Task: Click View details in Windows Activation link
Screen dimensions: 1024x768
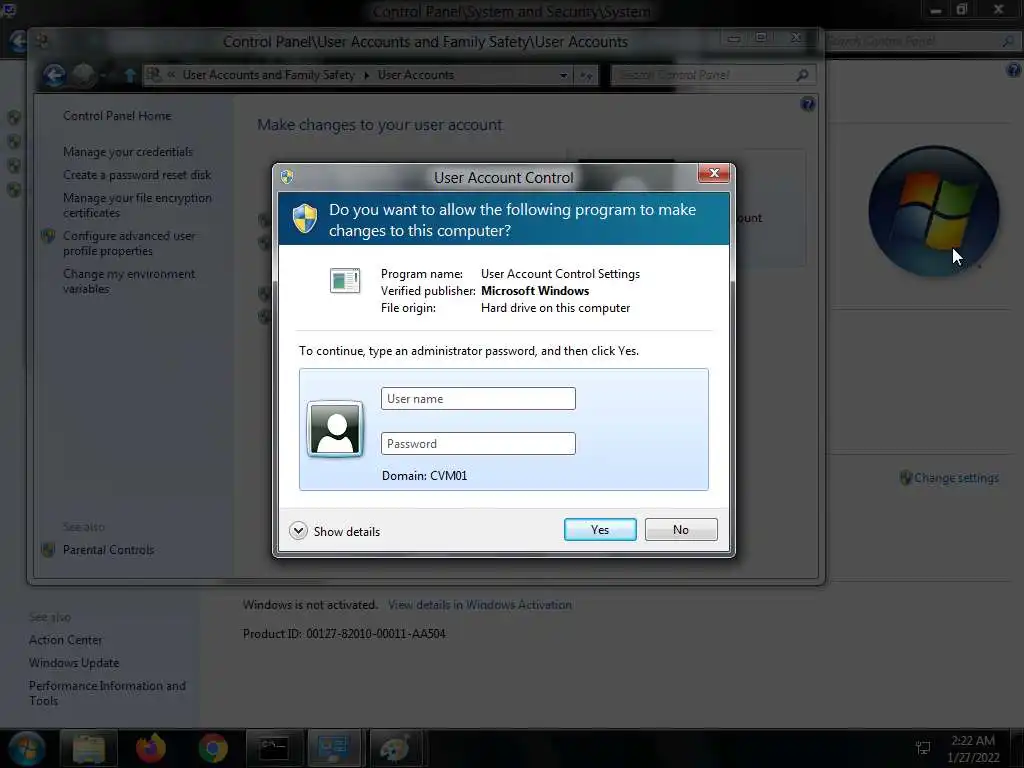Action: (x=479, y=605)
